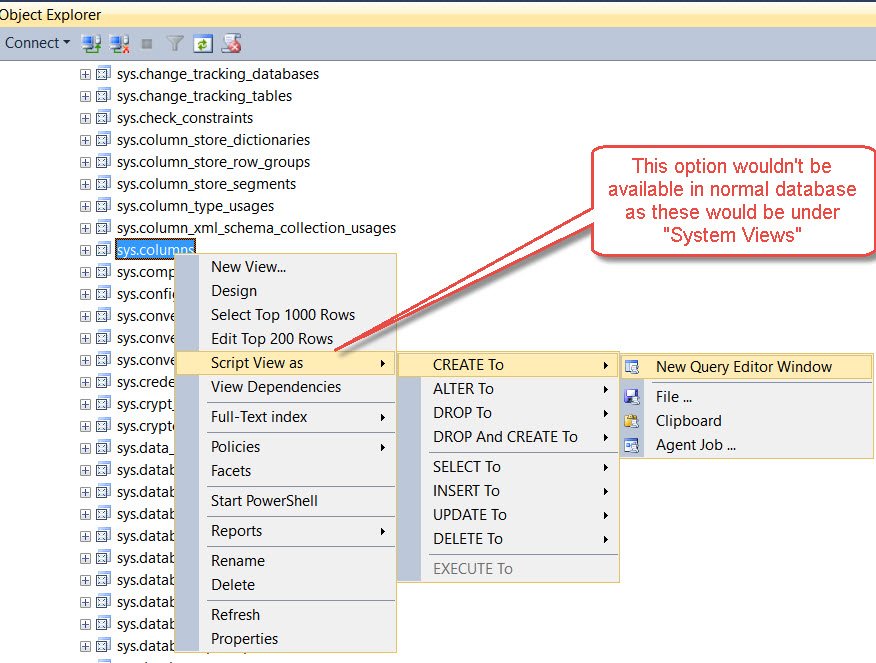Click view icon beside sys.column_xml_schema_collection_usages
The width and height of the screenshot is (876, 663).
[103, 228]
